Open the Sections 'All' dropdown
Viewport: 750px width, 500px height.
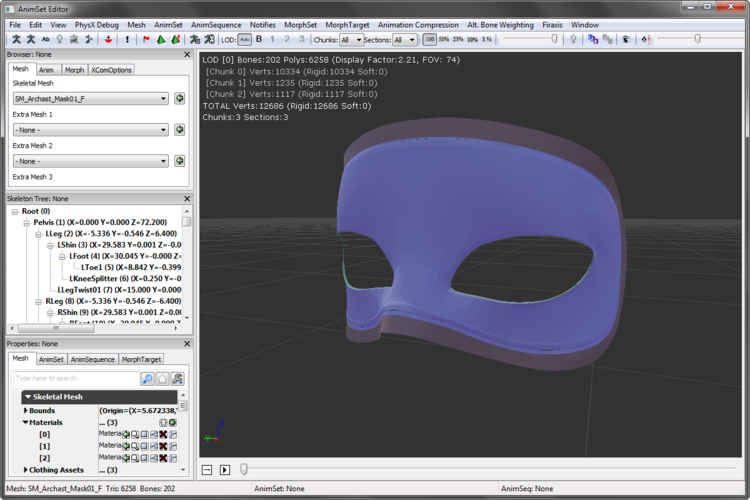[x=405, y=40]
